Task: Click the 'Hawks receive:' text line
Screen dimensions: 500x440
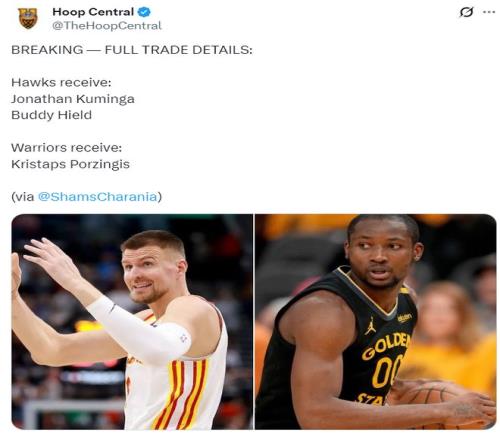Action: pyautogui.click(x=61, y=82)
